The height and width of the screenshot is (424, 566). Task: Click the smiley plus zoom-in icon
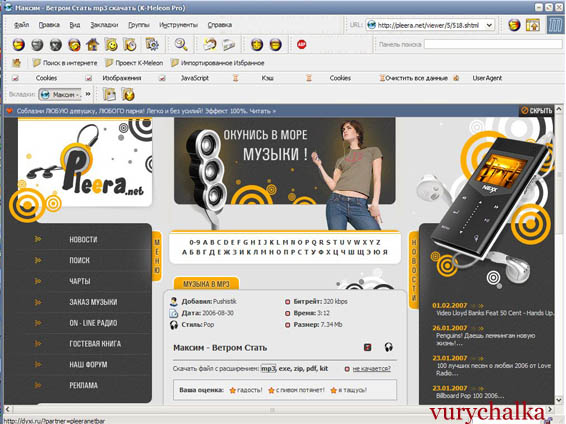pos(257,45)
